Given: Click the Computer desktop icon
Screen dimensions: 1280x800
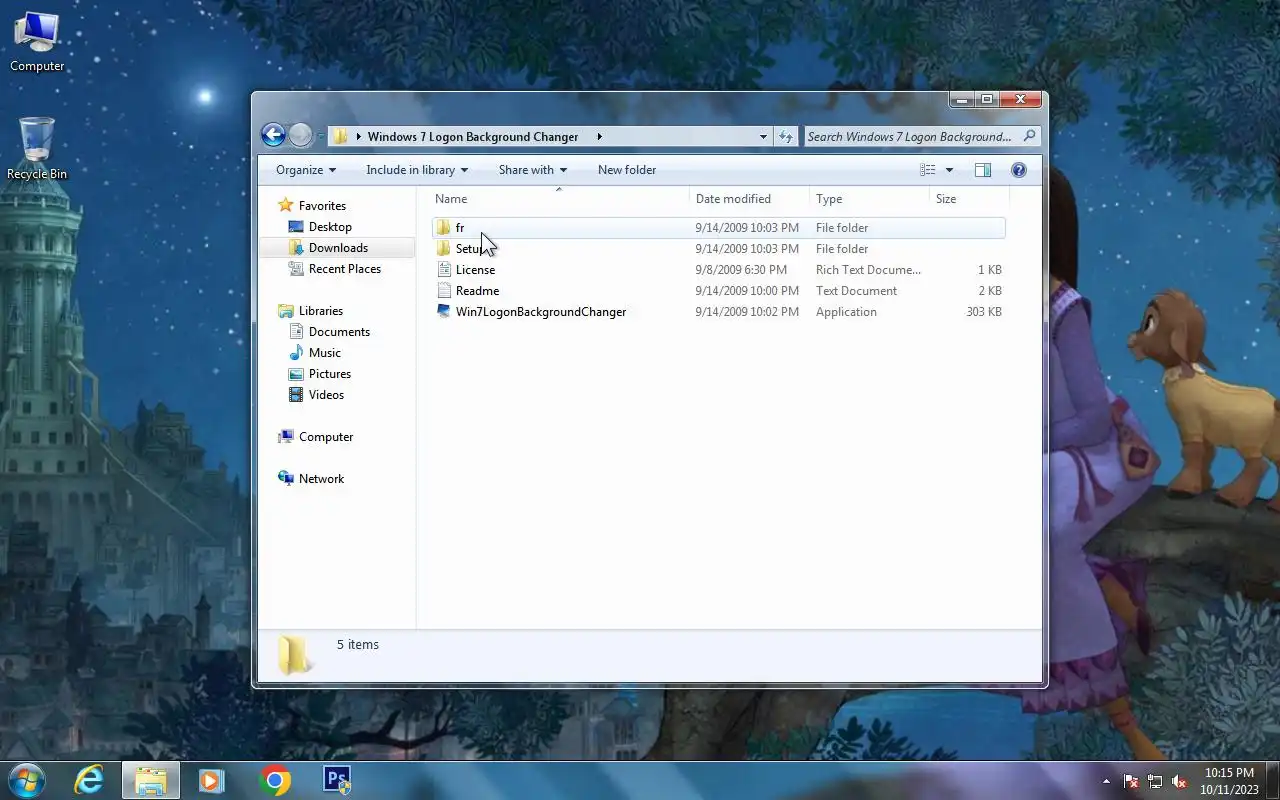Looking at the screenshot, I should [37, 42].
